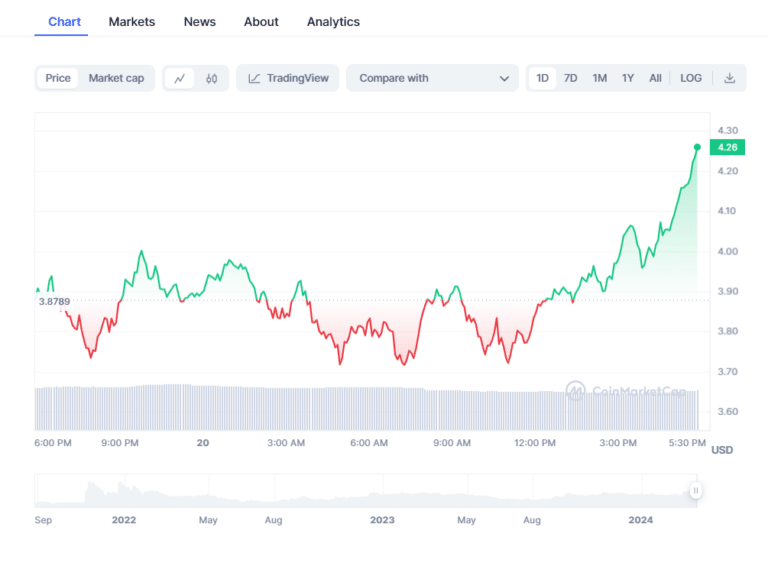Viewport: 768px width, 563px height.
Task: Go to the Analytics tab
Action: coord(333,21)
